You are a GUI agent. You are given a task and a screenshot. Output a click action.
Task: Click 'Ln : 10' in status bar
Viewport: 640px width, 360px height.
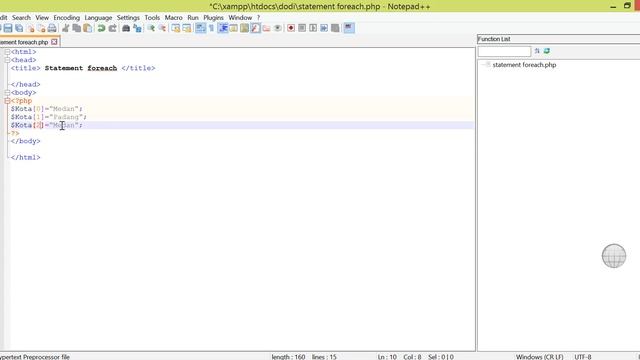pos(387,357)
